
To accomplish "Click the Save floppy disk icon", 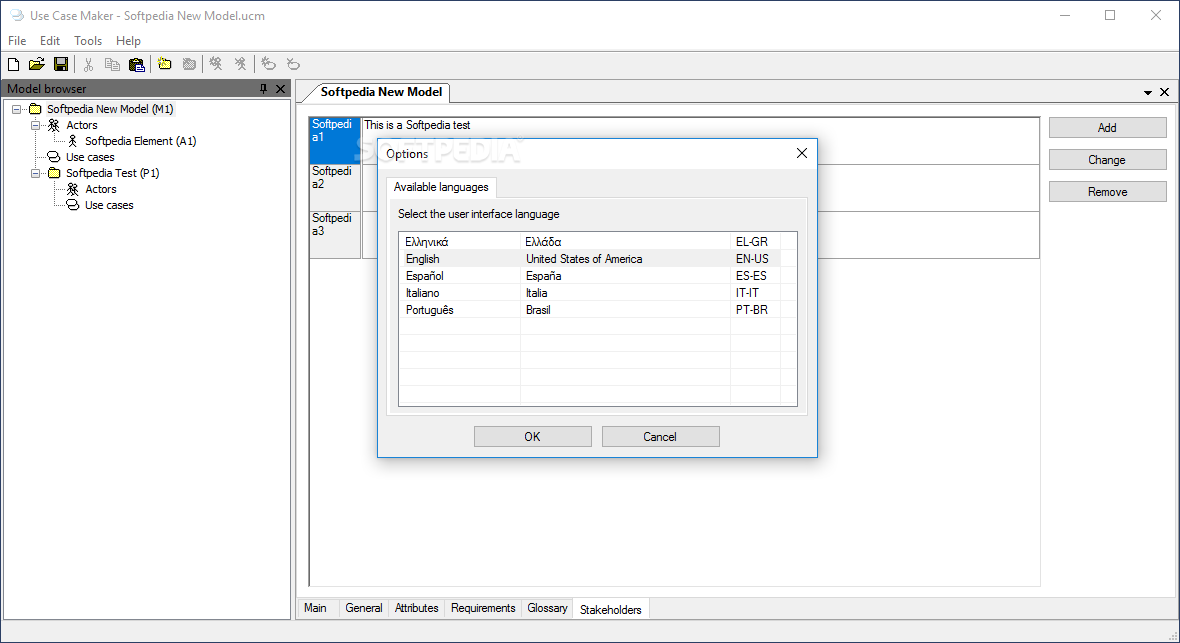I will click(61, 65).
